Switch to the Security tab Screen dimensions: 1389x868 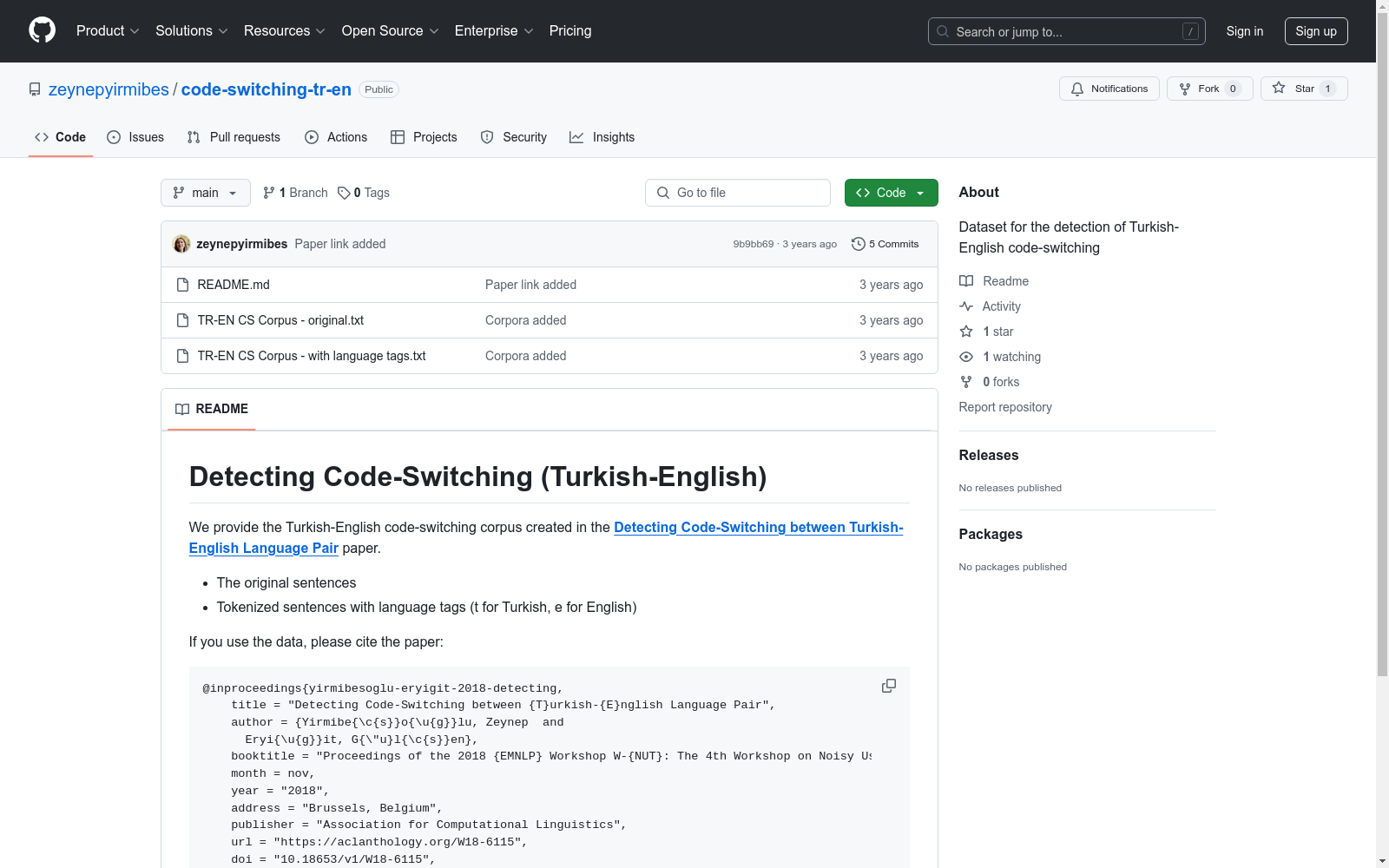point(514,137)
